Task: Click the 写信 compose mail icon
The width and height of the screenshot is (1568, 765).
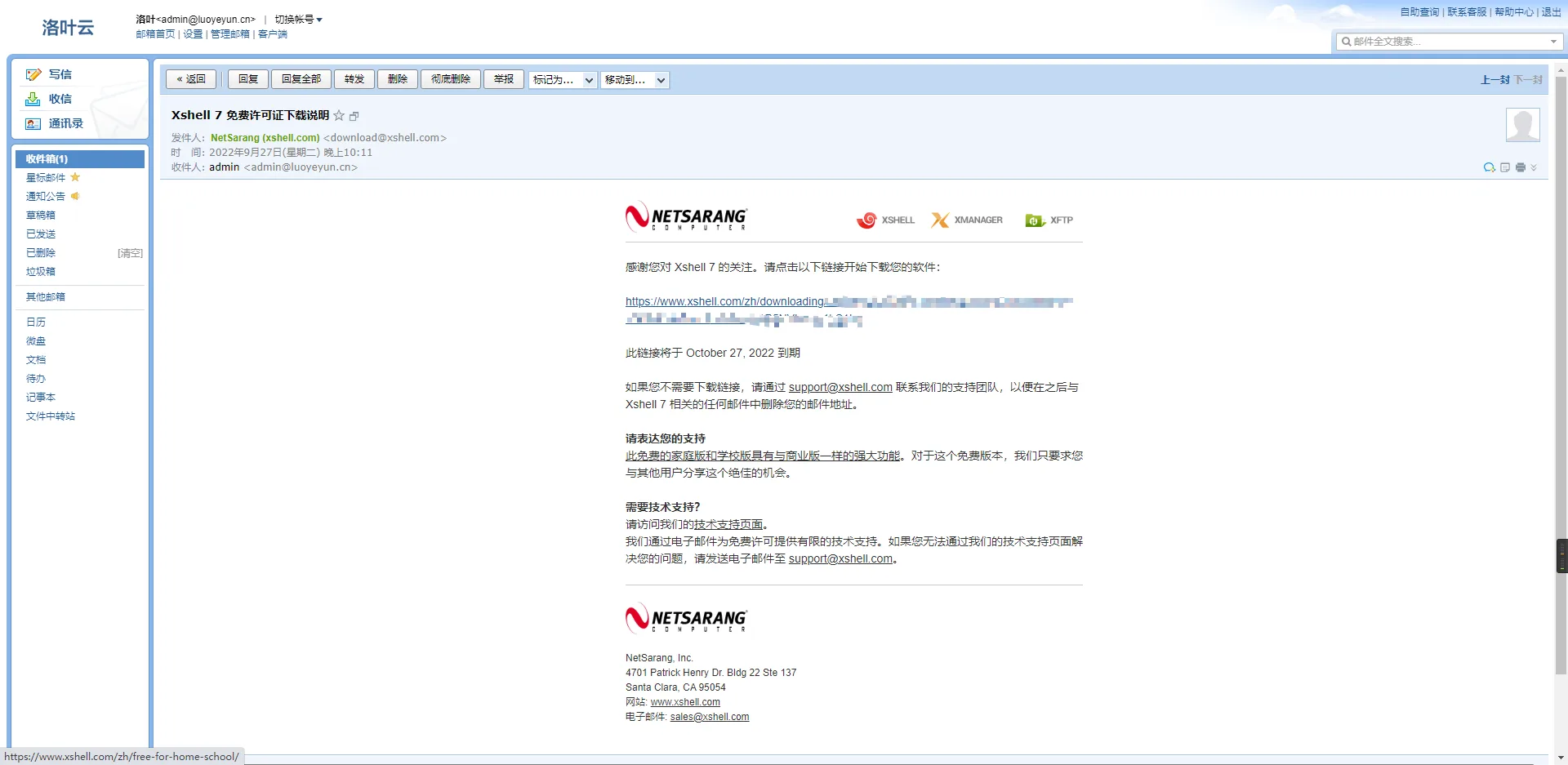Action: point(33,74)
